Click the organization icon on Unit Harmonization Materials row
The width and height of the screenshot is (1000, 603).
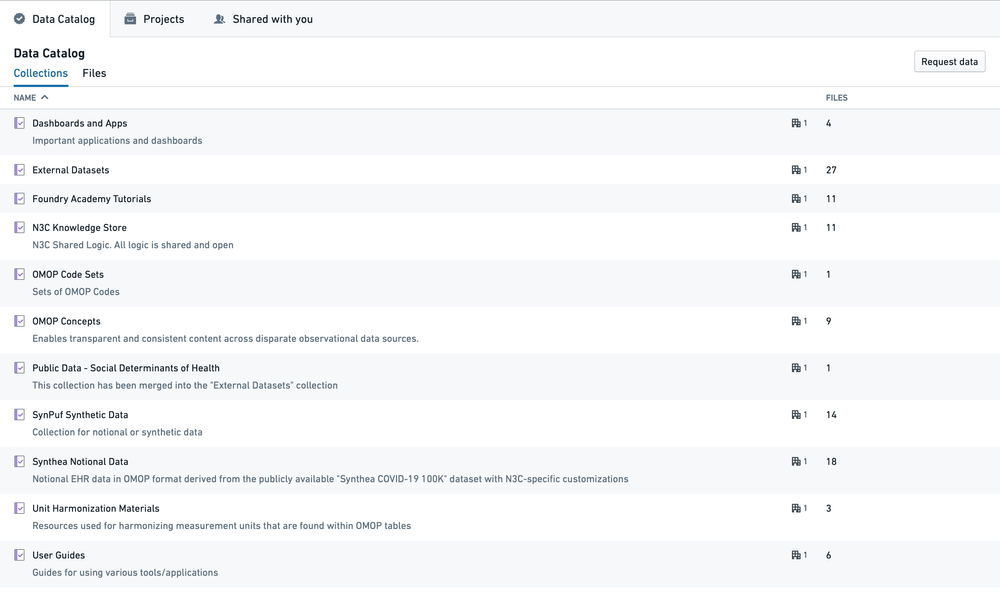(797, 509)
